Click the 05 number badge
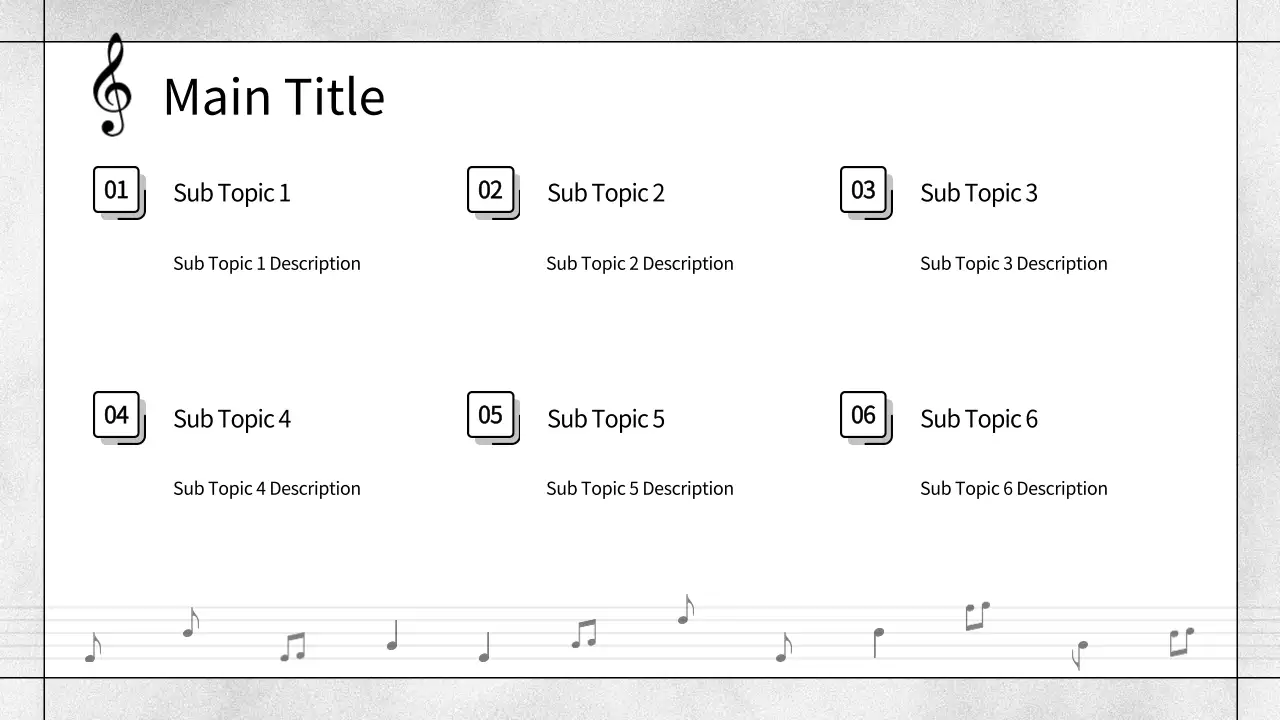 491,415
